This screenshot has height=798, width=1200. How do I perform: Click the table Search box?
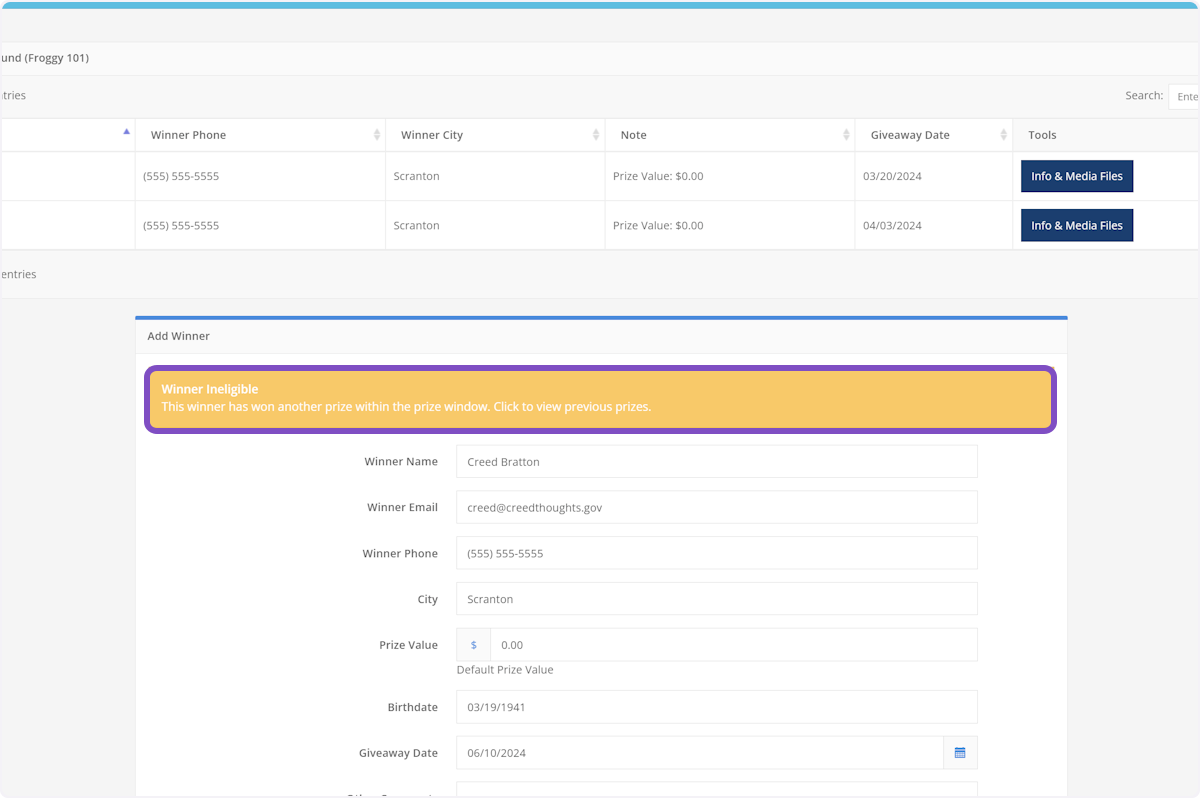click(x=1184, y=96)
